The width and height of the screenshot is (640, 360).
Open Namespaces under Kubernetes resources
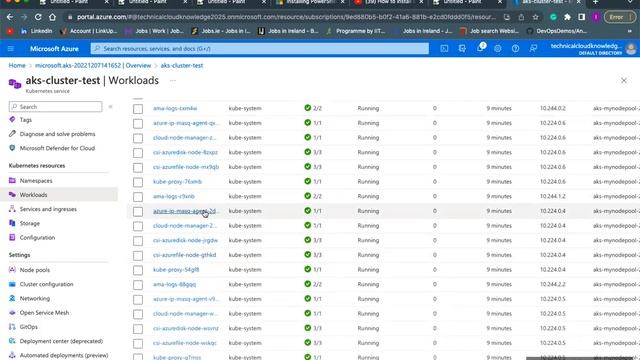pos(36,180)
